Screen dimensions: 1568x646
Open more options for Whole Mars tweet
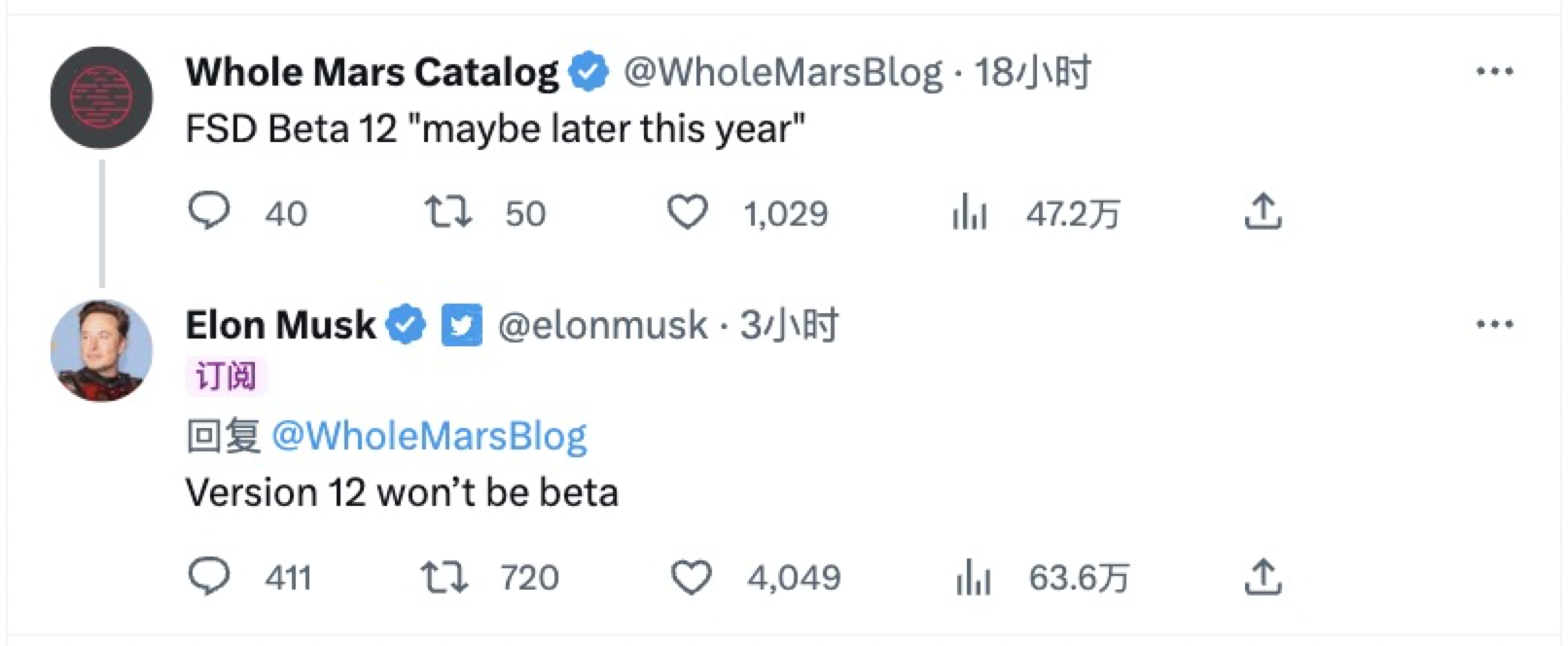(1494, 71)
